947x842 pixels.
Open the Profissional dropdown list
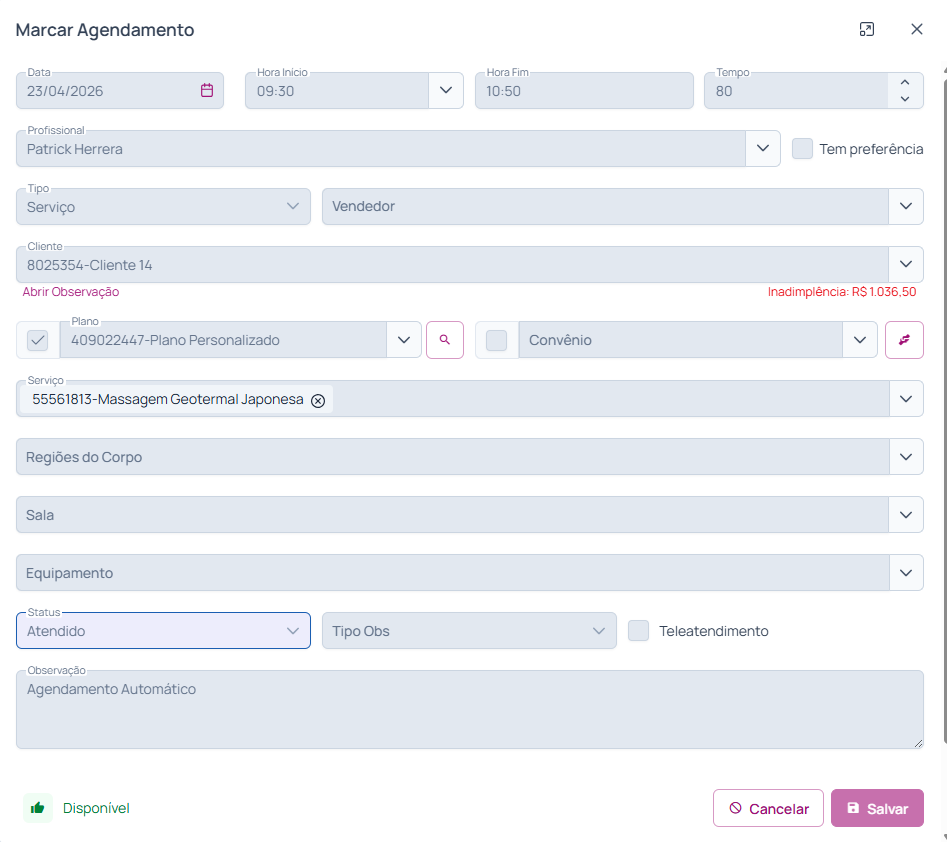pos(763,149)
